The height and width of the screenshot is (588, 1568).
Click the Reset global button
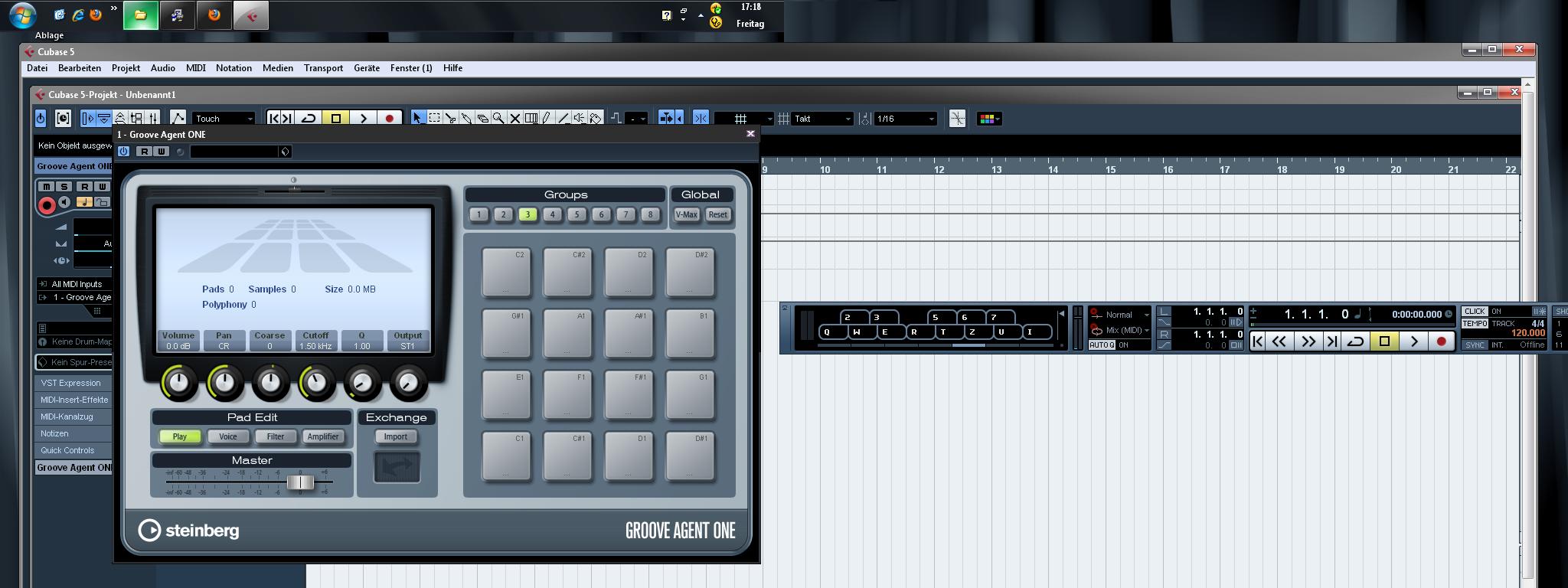717,214
